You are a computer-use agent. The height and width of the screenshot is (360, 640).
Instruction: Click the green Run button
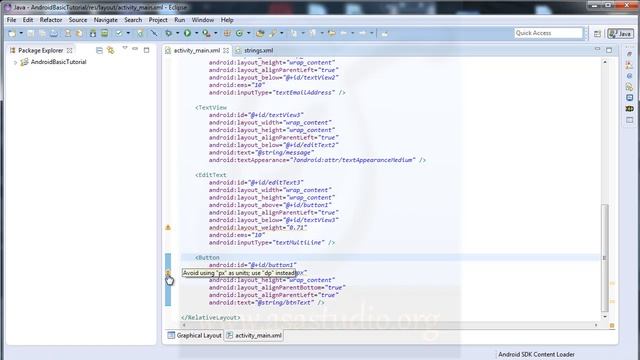pyautogui.click(x=187, y=33)
